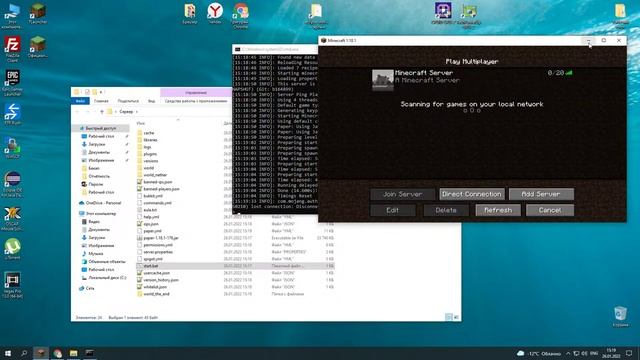The width and height of the screenshot is (640, 360).
Task: Click Command Prompt icon in the taskbar
Action: (x=90, y=353)
